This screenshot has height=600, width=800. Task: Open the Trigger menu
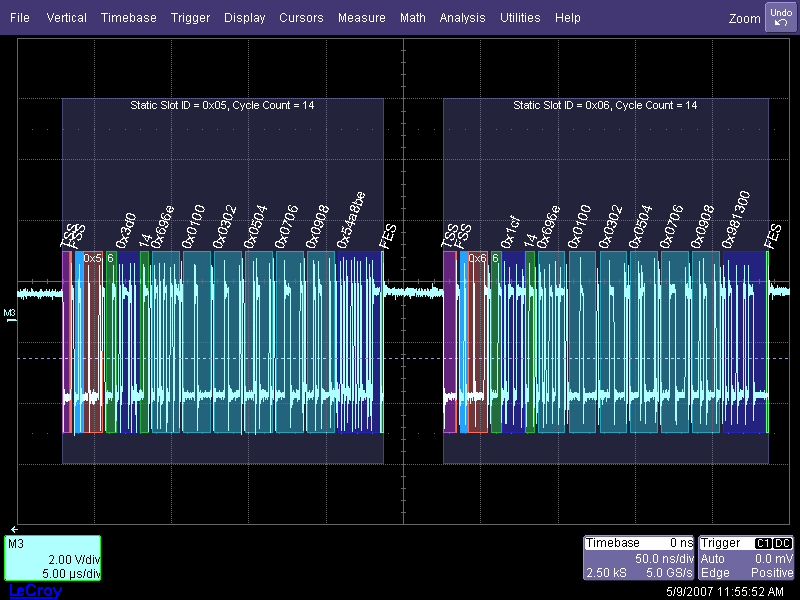[x=190, y=18]
